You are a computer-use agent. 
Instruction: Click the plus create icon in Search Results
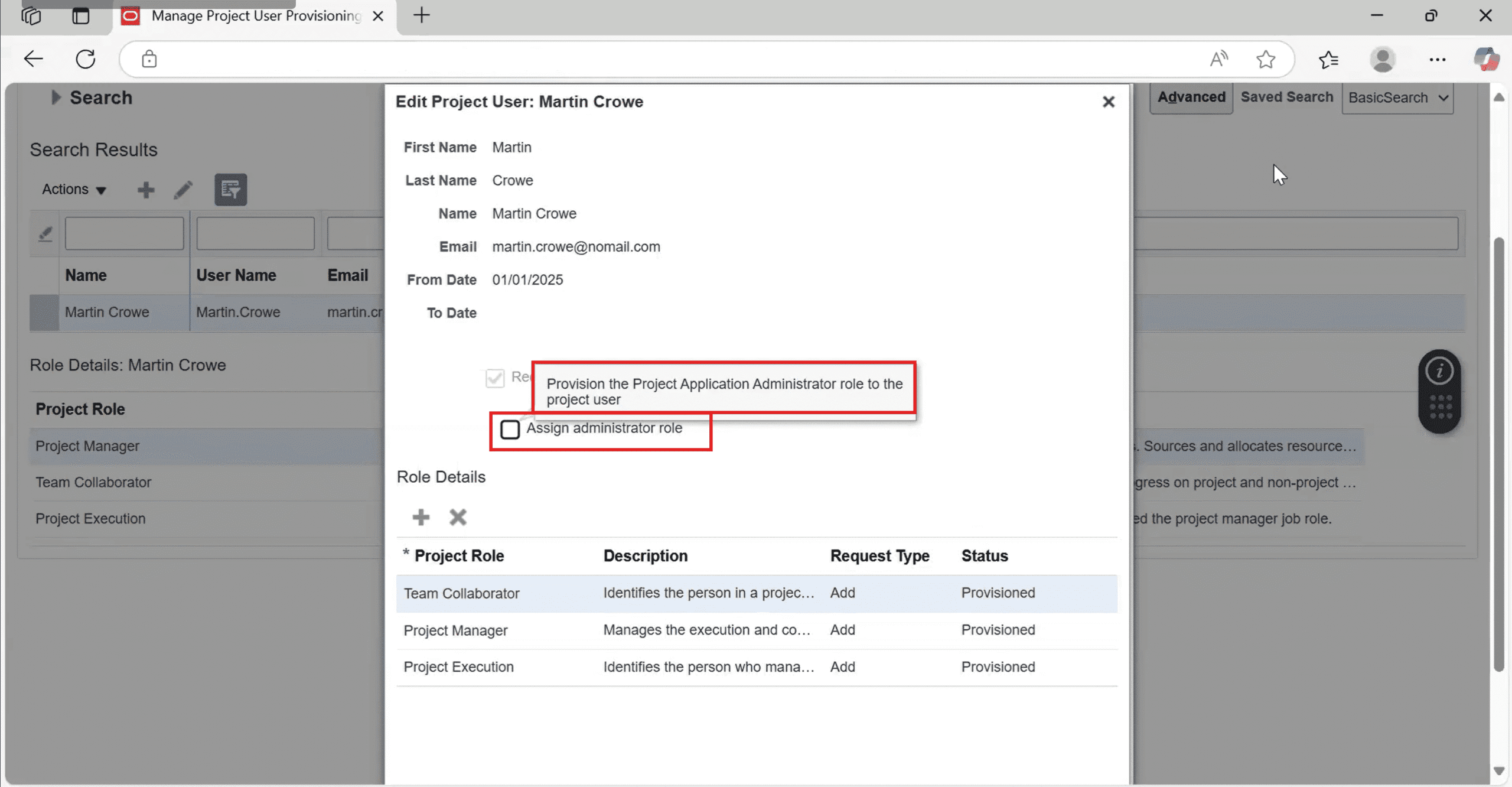(146, 190)
